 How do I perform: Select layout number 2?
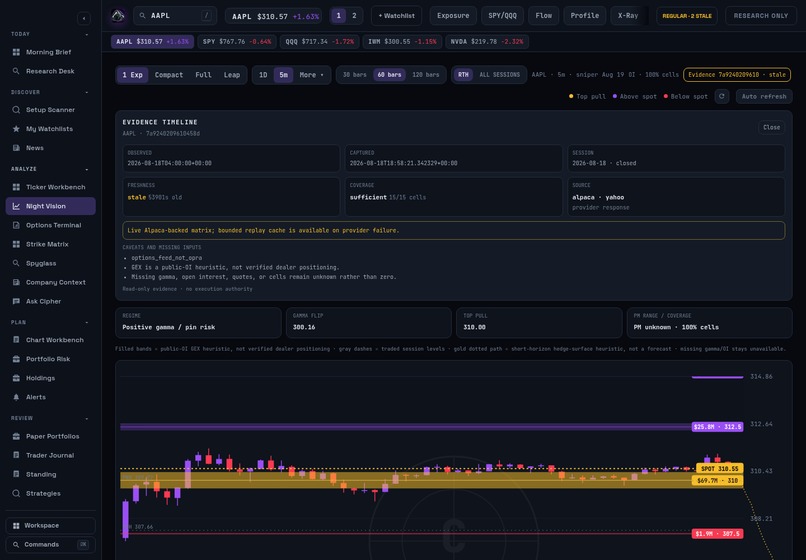point(354,16)
